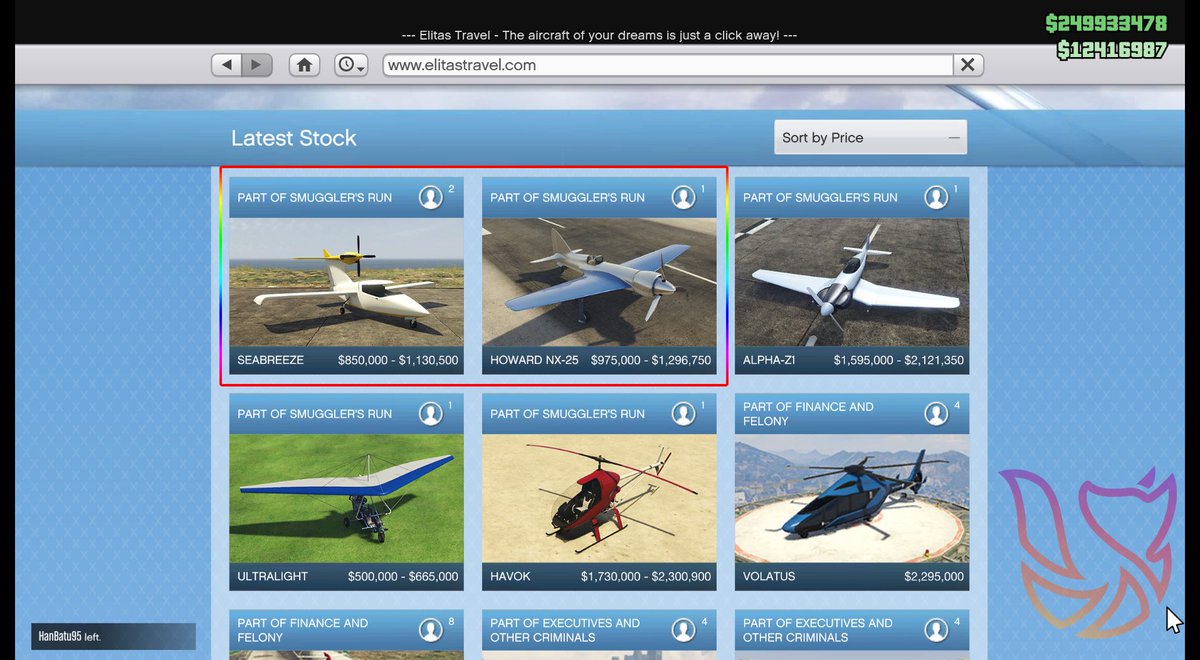Click the player icon on Volatus card
Viewport: 1200px width, 660px height.
click(937, 413)
